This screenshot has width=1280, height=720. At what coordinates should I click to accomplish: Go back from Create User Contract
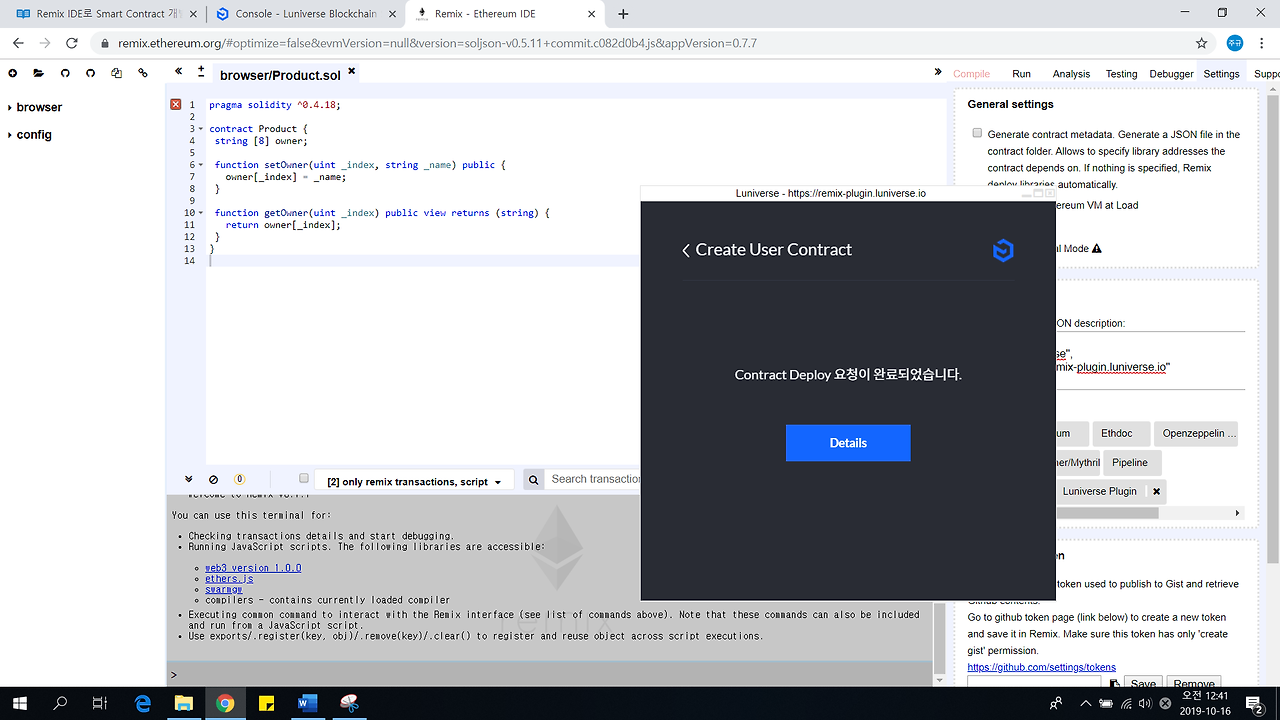pyautogui.click(x=686, y=250)
